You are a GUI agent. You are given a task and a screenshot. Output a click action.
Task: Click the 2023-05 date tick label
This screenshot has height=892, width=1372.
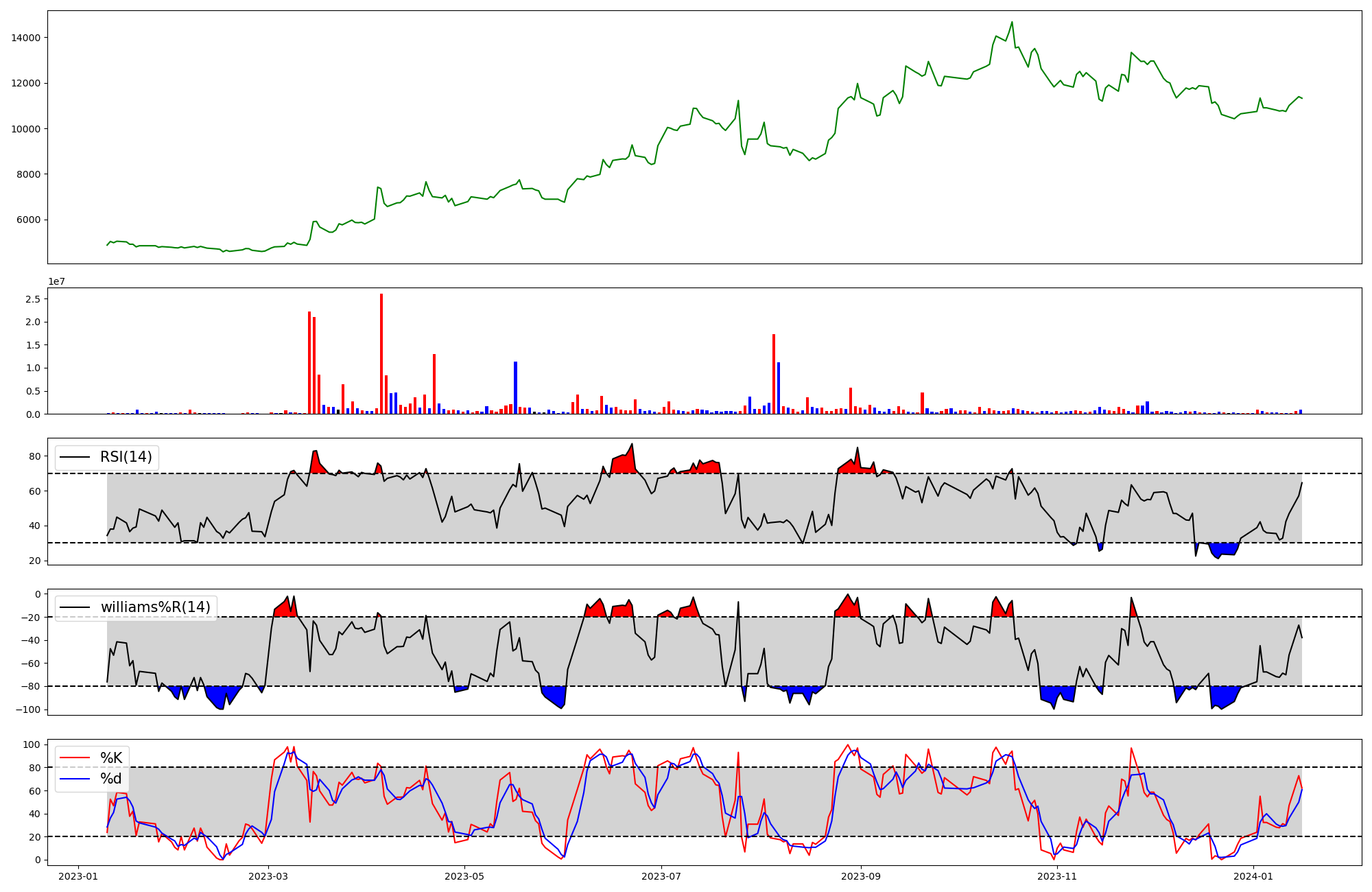click(x=465, y=876)
